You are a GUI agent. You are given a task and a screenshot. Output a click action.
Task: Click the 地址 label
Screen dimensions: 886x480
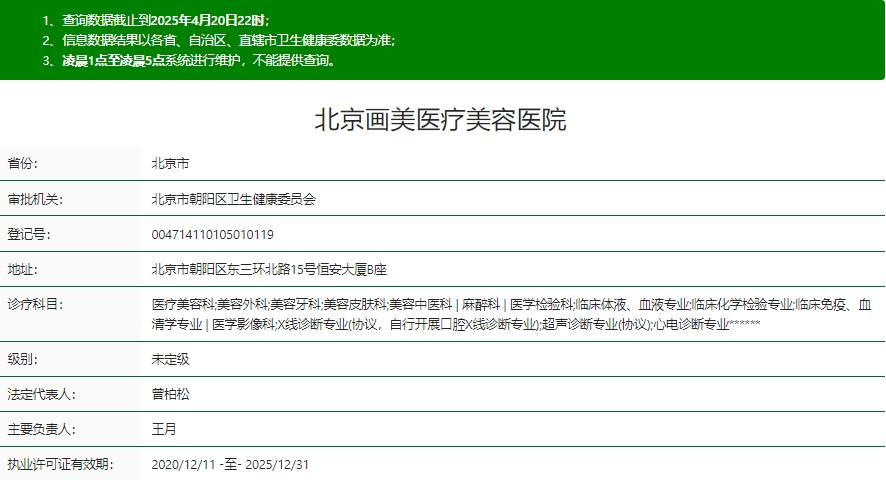point(23,269)
